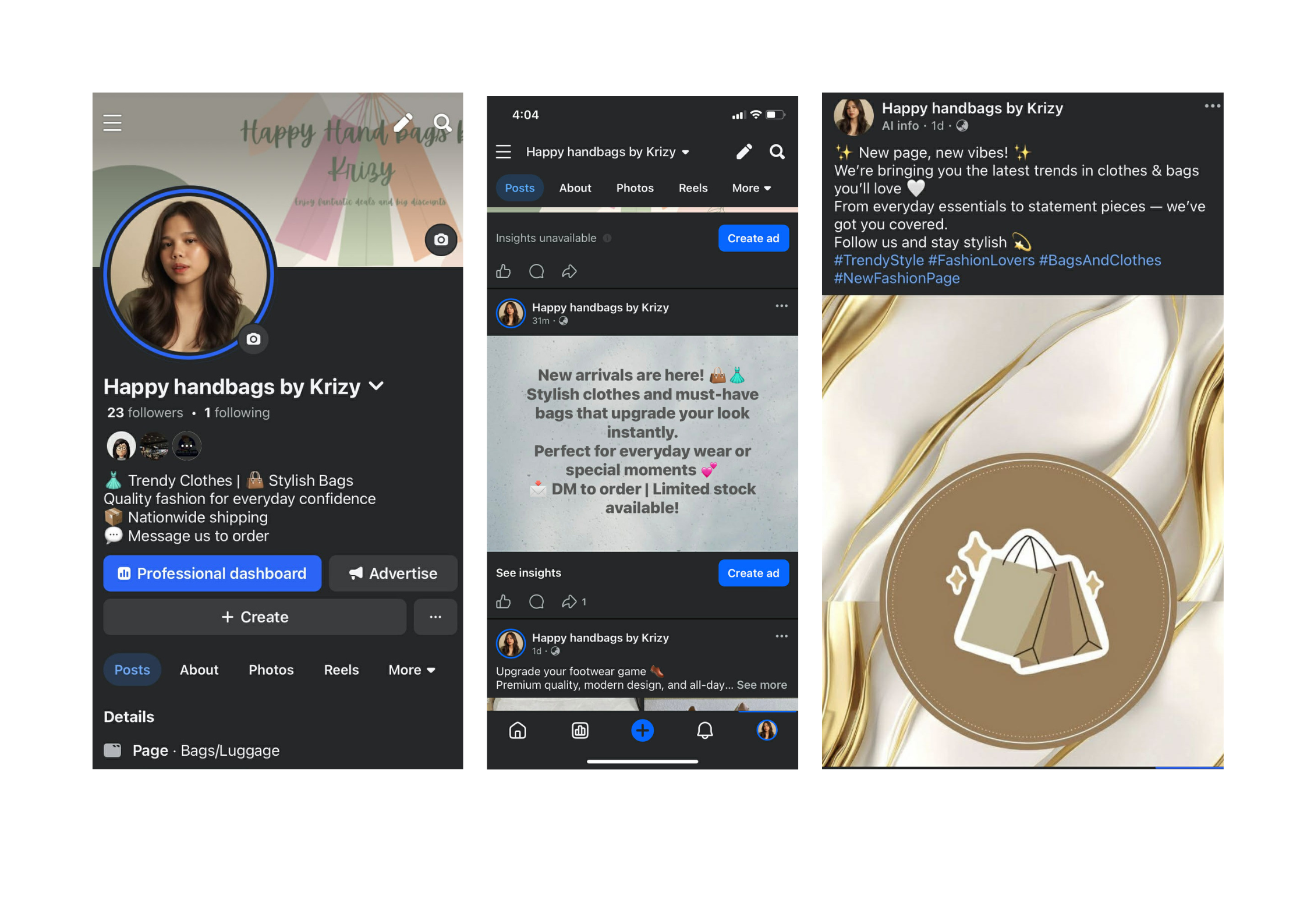Tap page avatar on footwear post header

(x=511, y=643)
